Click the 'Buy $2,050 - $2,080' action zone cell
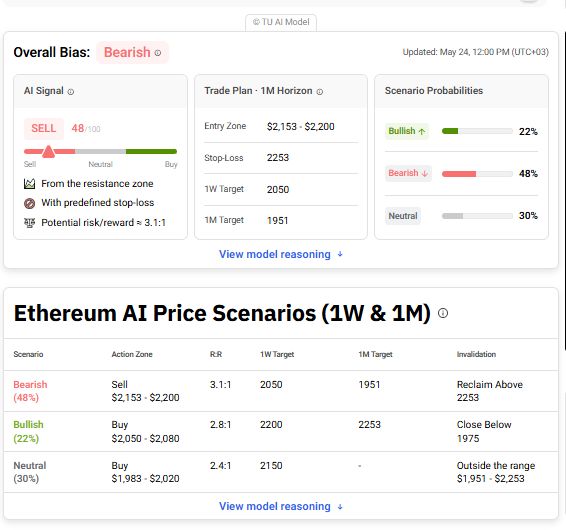566x530 pixels. (145, 431)
